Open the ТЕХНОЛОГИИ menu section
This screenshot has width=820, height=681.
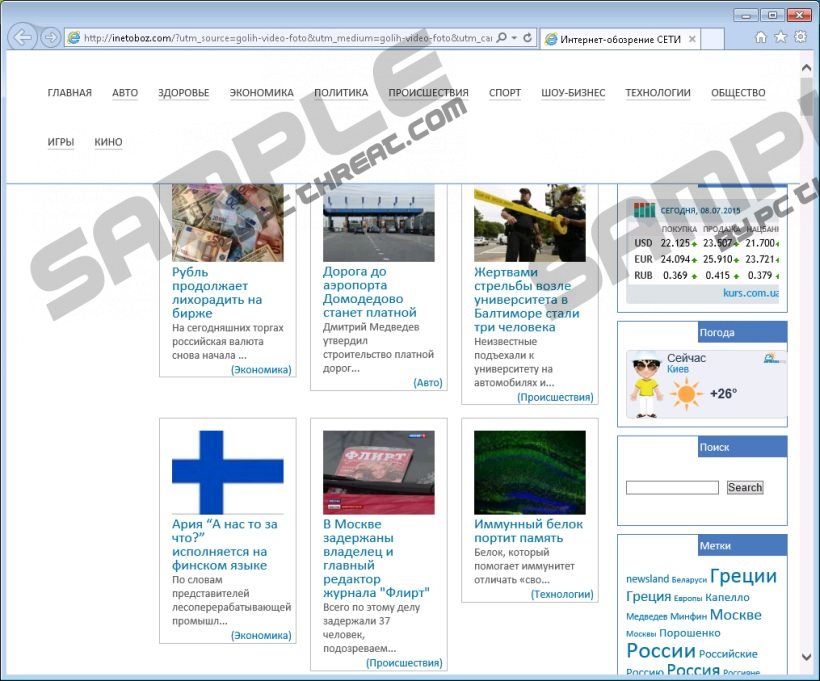(x=657, y=93)
